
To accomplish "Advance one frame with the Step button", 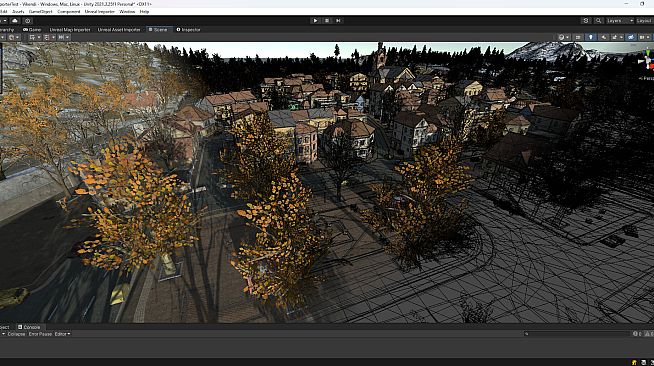I will pos(338,20).
